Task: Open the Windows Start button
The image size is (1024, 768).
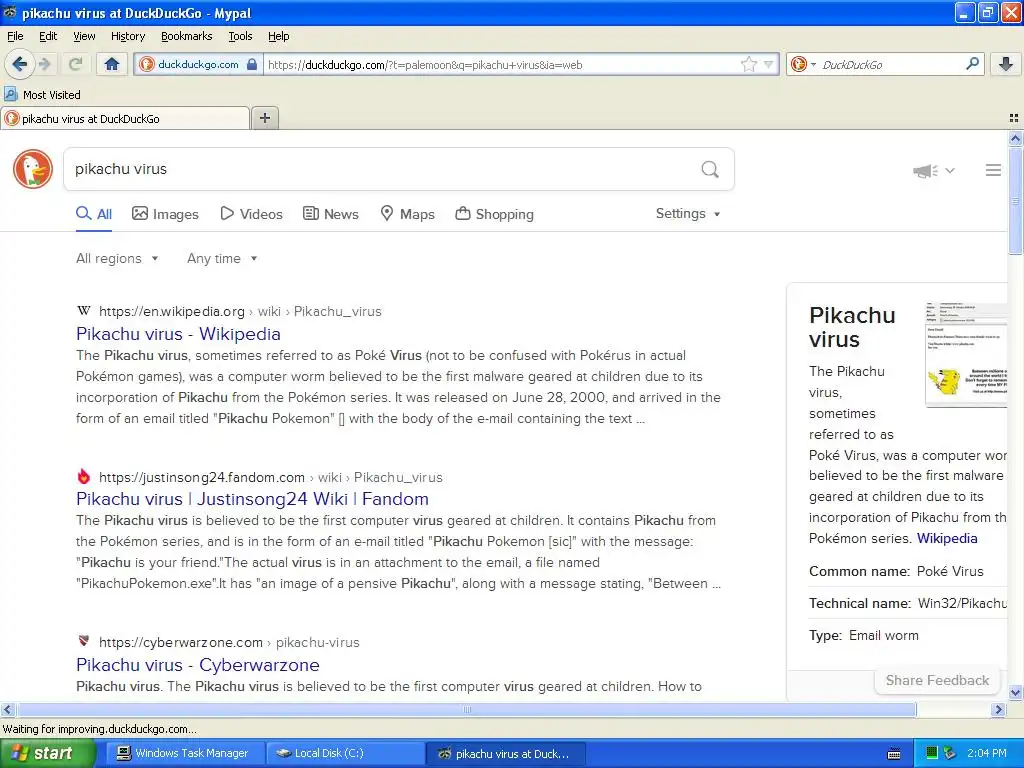Action: point(47,753)
